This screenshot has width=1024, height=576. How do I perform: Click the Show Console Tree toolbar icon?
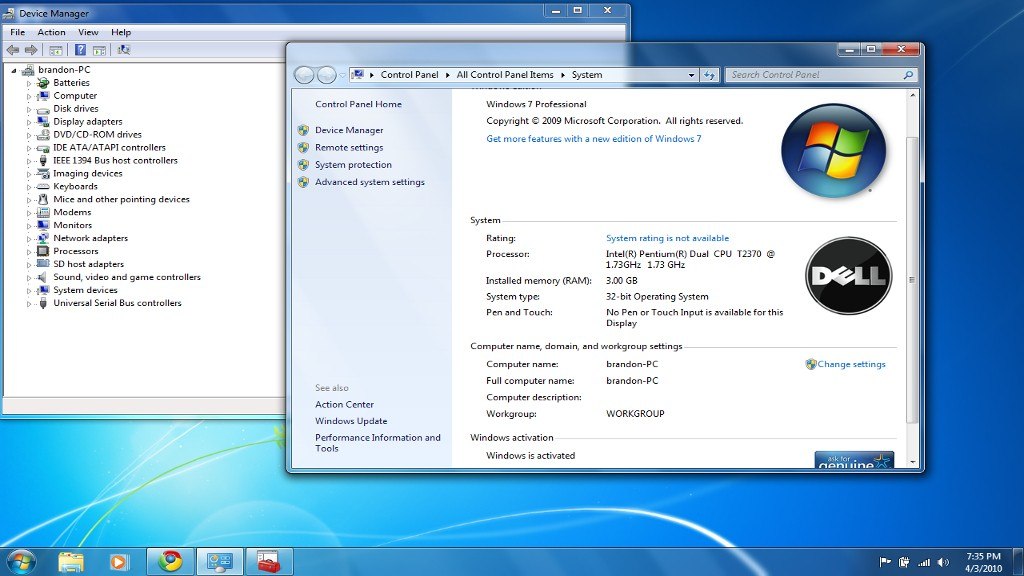57,49
